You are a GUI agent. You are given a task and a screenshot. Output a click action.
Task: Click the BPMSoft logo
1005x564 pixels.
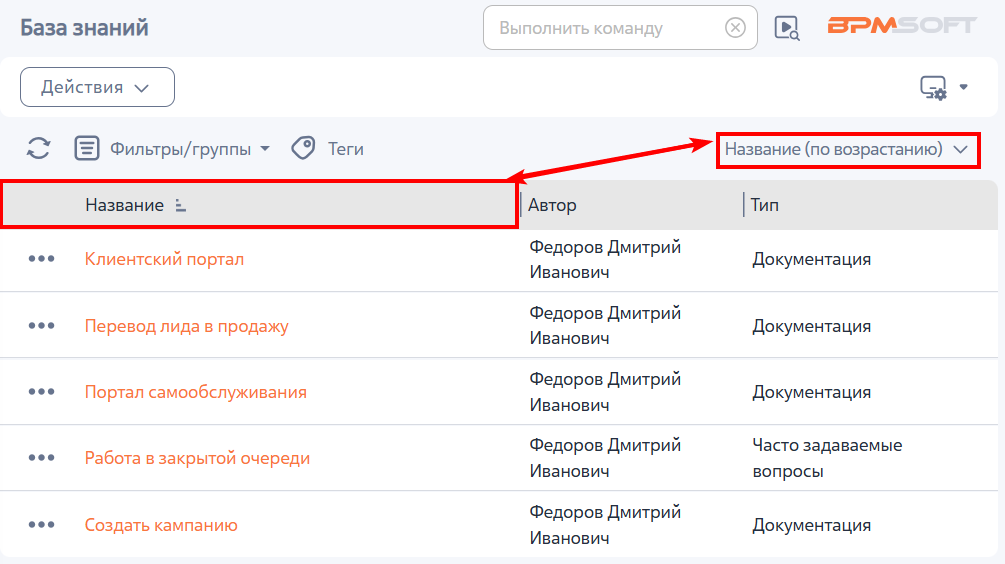pyautogui.click(x=902, y=26)
